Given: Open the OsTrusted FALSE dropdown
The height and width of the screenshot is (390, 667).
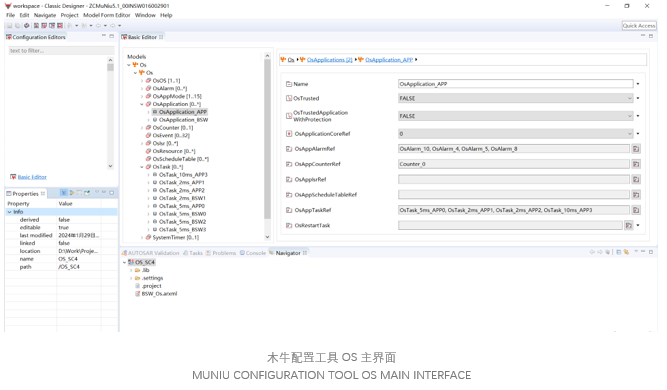Looking at the screenshot, I should pyautogui.click(x=630, y=98).
